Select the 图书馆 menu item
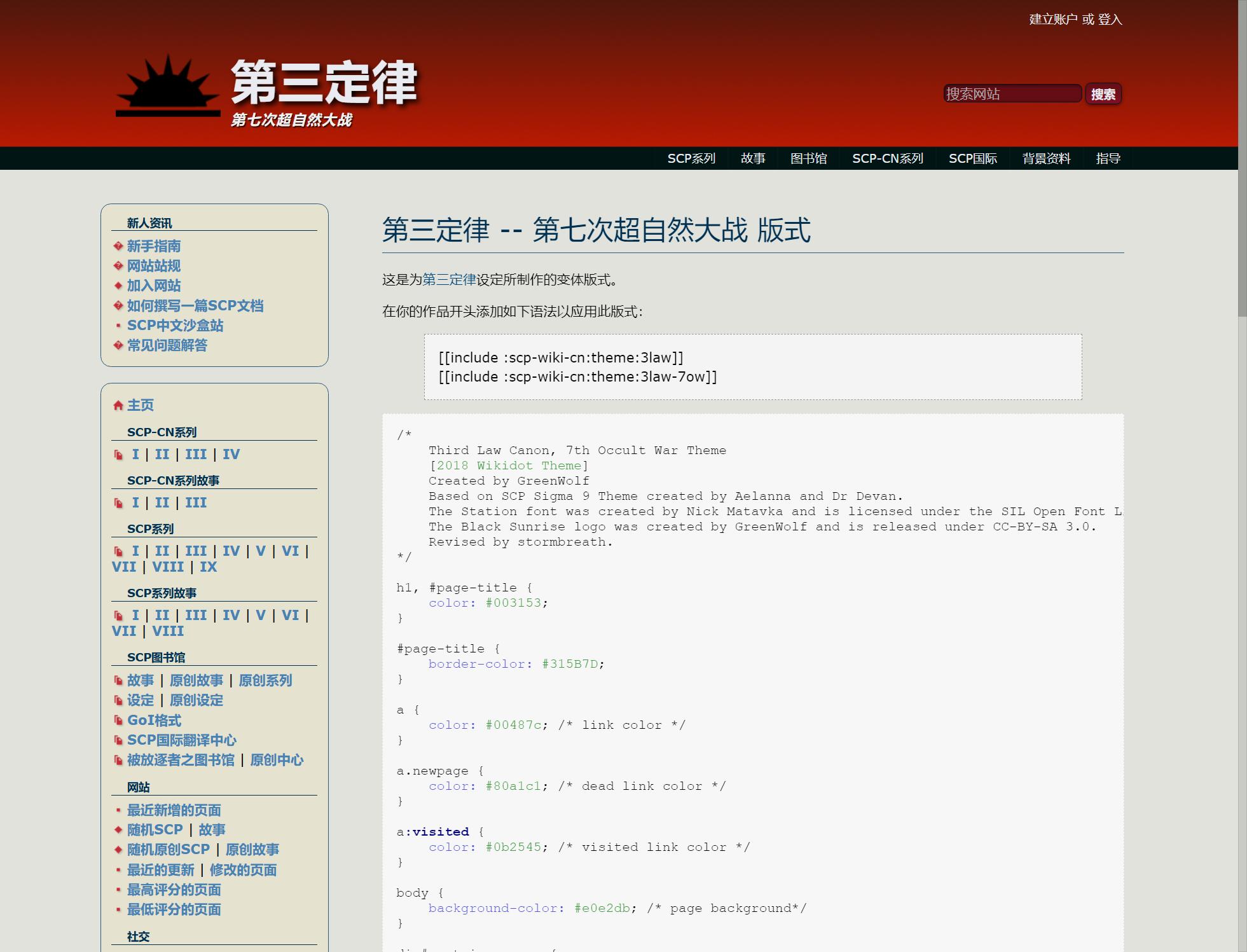This screenshot has width=1247, height=952. coord(808,158)
